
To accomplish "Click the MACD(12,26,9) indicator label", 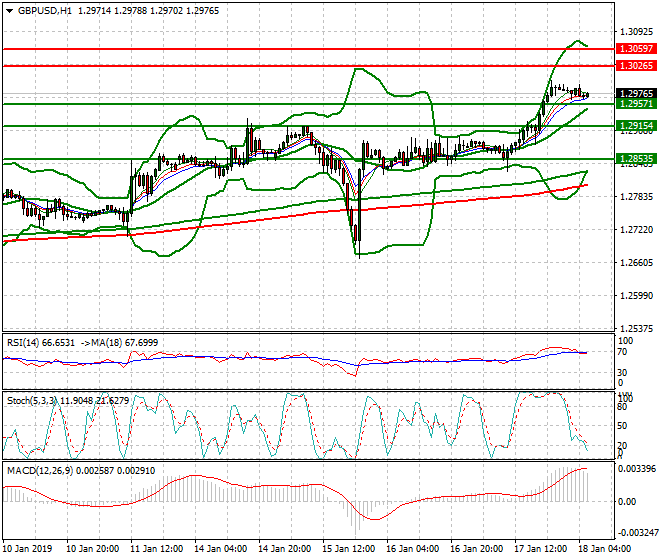I will [x=35, y=470].
